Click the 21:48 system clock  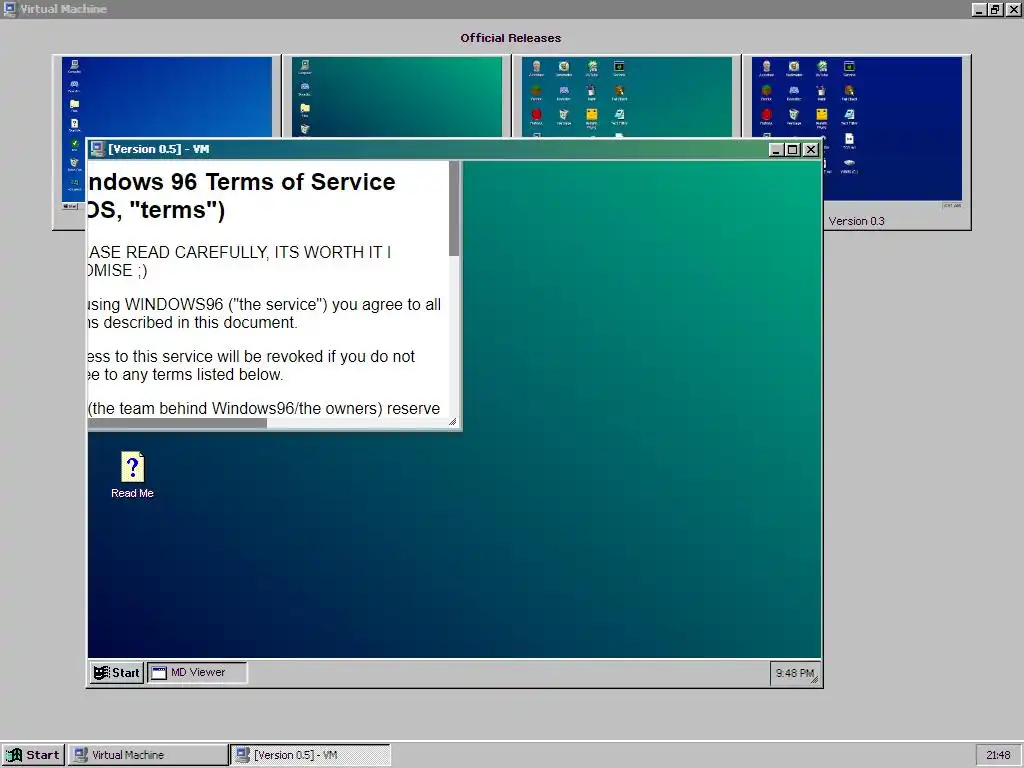pos(998,755)
